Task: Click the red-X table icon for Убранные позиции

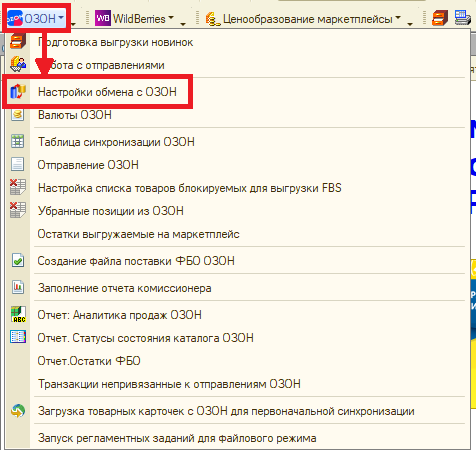Action: pyautogui.click(x=18, y=210)
